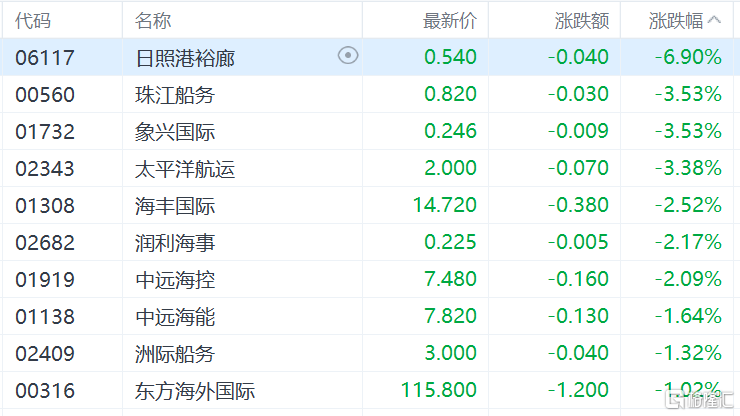Click change percent -3.38%
Screen dimensions: 740x416
[688, 168]
